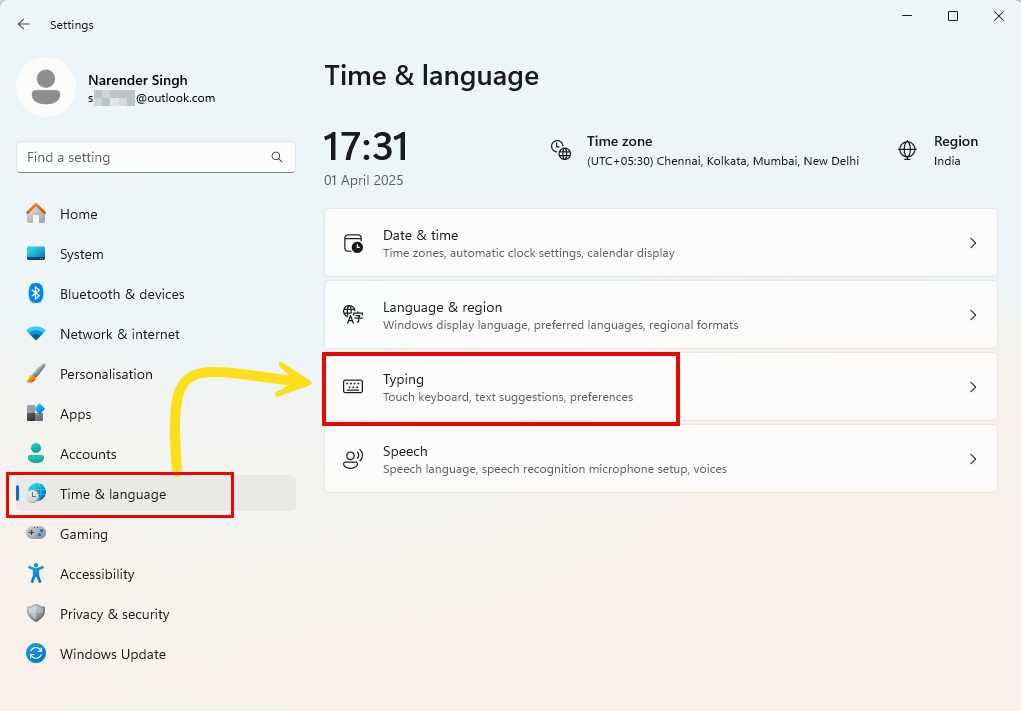Viewport: 1021px width, 711px height.
Task: Click the Bluetooth icon in sidebar
Action: point(36,294)
